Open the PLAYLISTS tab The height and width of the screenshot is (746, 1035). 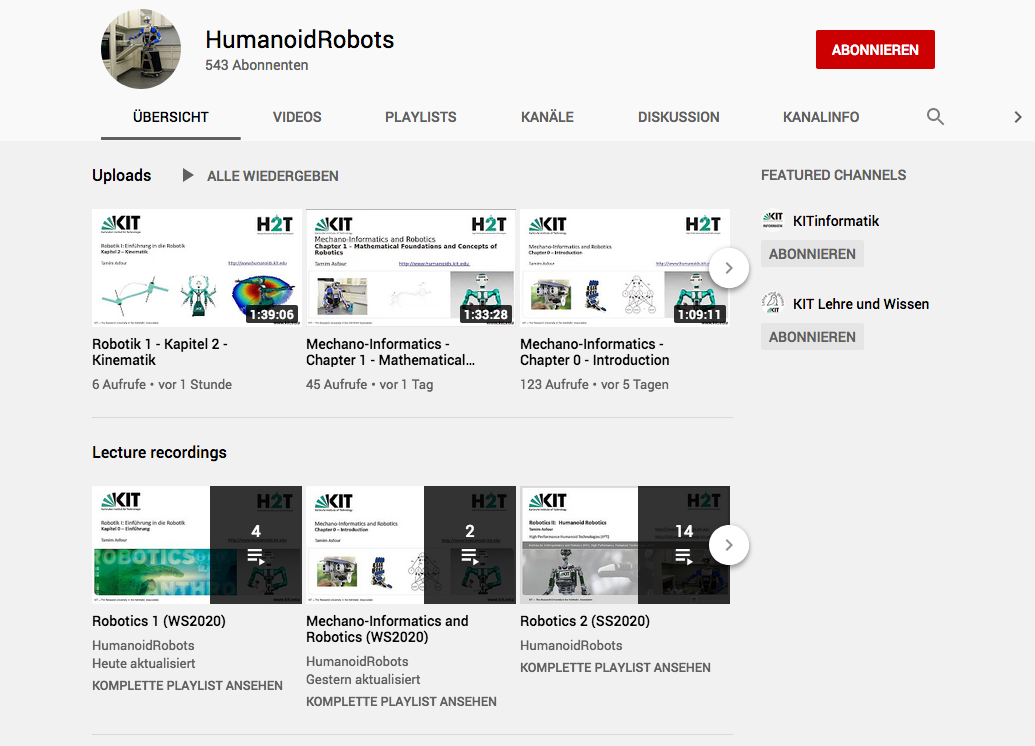[420, 117]
